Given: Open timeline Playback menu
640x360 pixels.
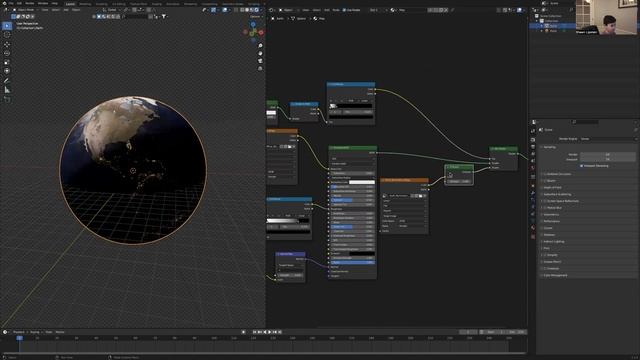Looking at the screenshot, I should tap(19, 332).
